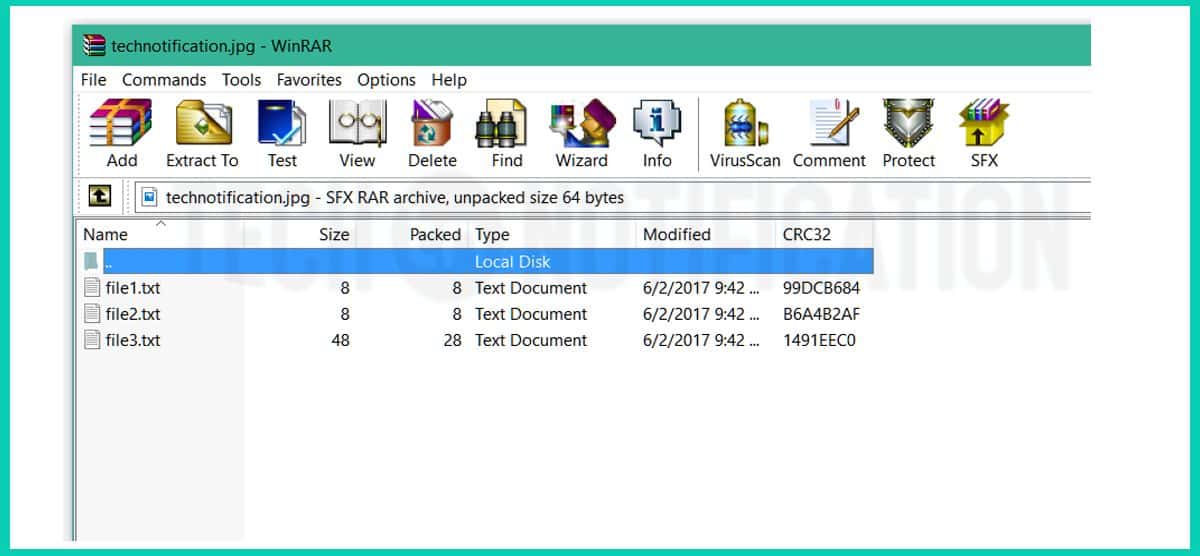Click the file1.txt document icon
1200x556 pixels.
click(x=92, y=288)
